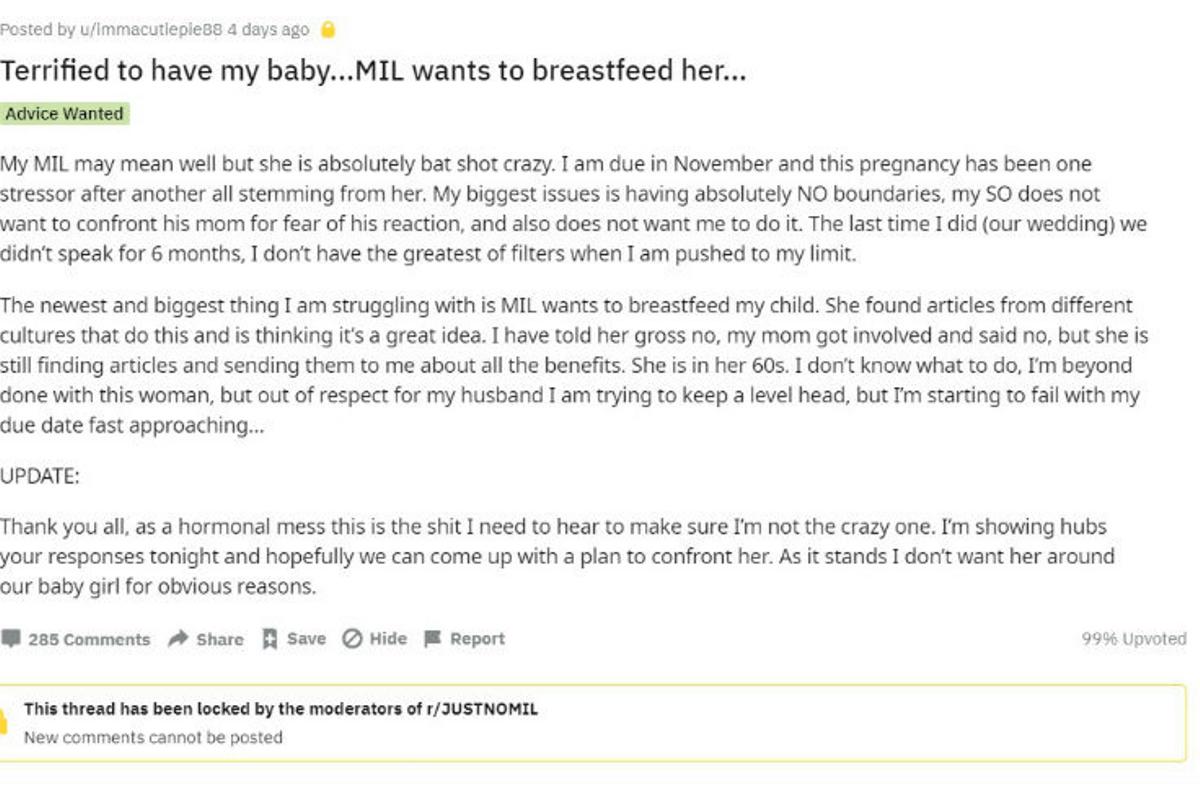This screenshot has width=1200, height=800.
Task: Click the Save bookmark icon
Action: click(270, 639)
